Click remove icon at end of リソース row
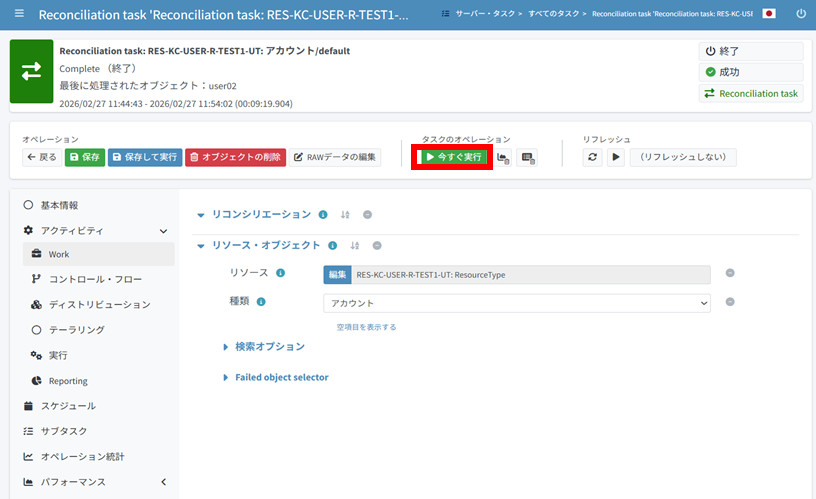Screen dimensions: 816x499 (x=730, y=273)
